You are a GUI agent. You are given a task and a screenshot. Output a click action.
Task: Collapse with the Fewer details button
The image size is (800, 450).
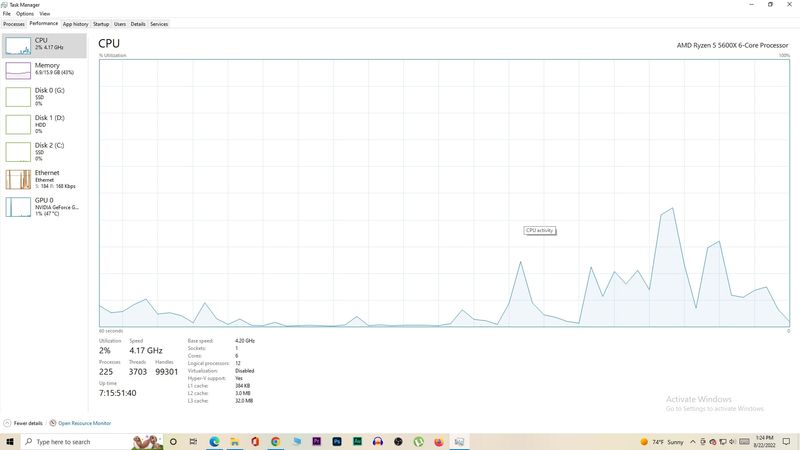(x=23, y=423)
